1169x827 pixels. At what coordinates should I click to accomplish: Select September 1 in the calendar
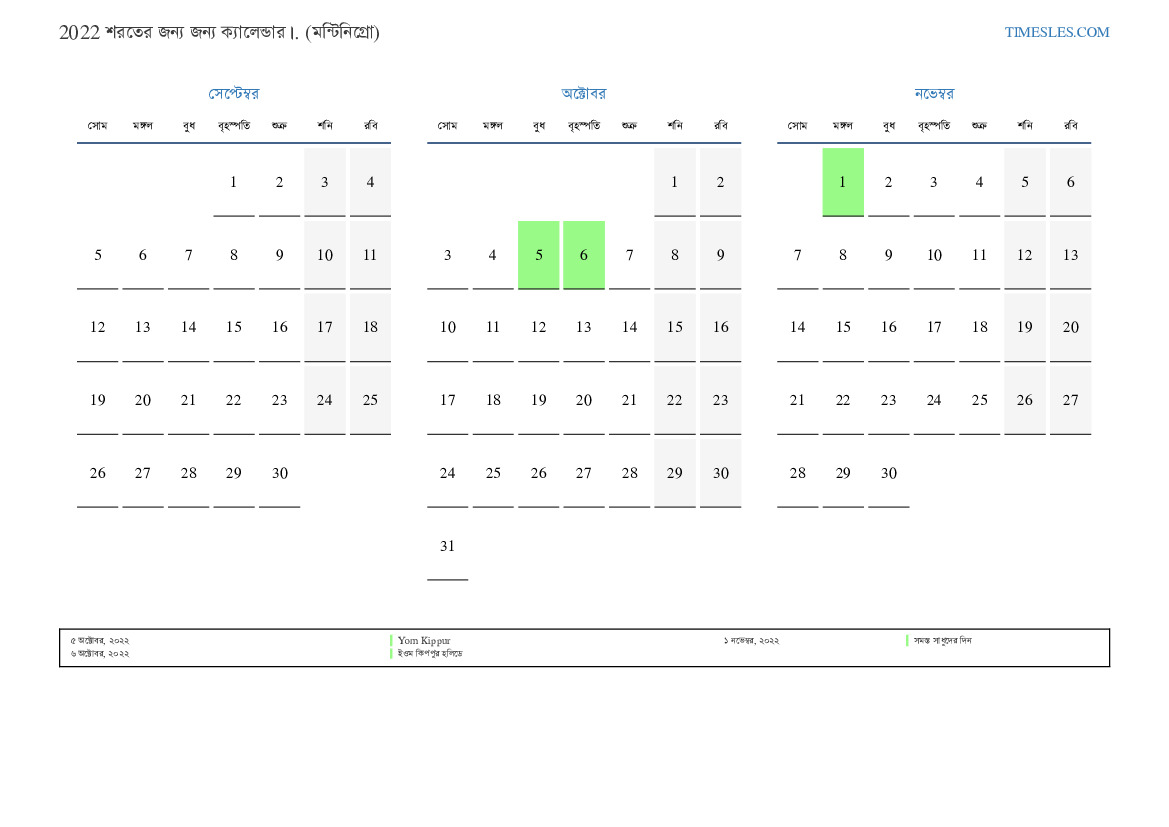tap(233, 182)
